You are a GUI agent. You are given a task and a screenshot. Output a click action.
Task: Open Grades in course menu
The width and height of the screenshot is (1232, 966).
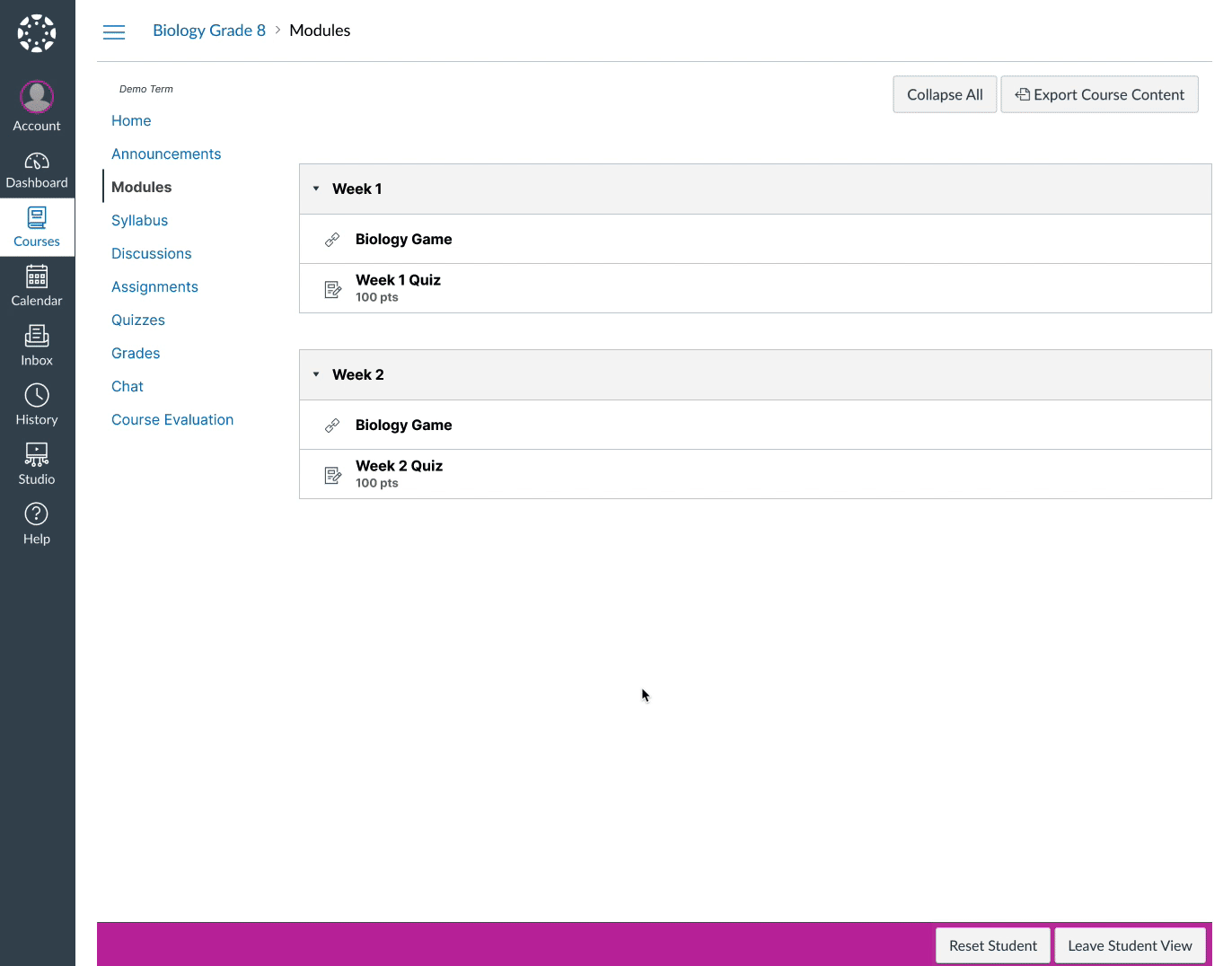point(136,353)
